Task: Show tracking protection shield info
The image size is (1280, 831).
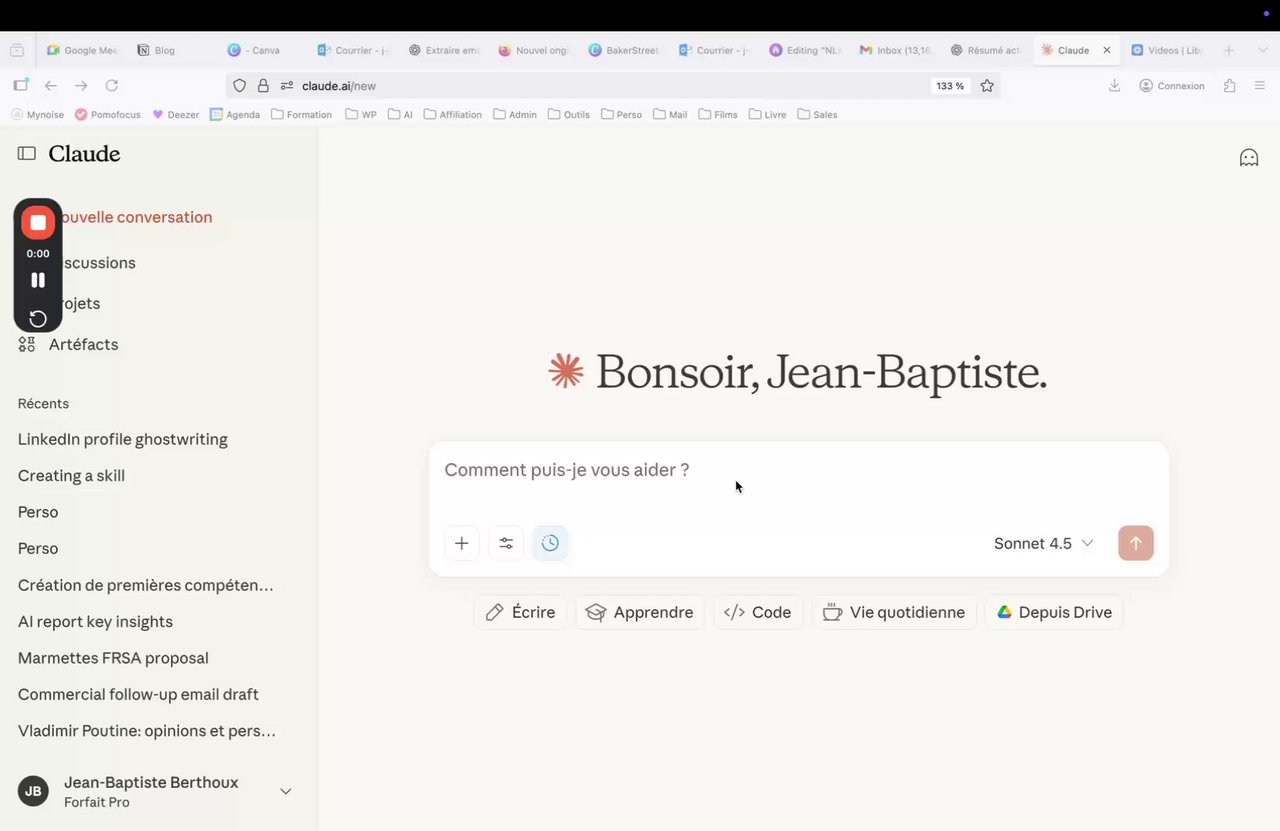Action: [x=239, y=86]
